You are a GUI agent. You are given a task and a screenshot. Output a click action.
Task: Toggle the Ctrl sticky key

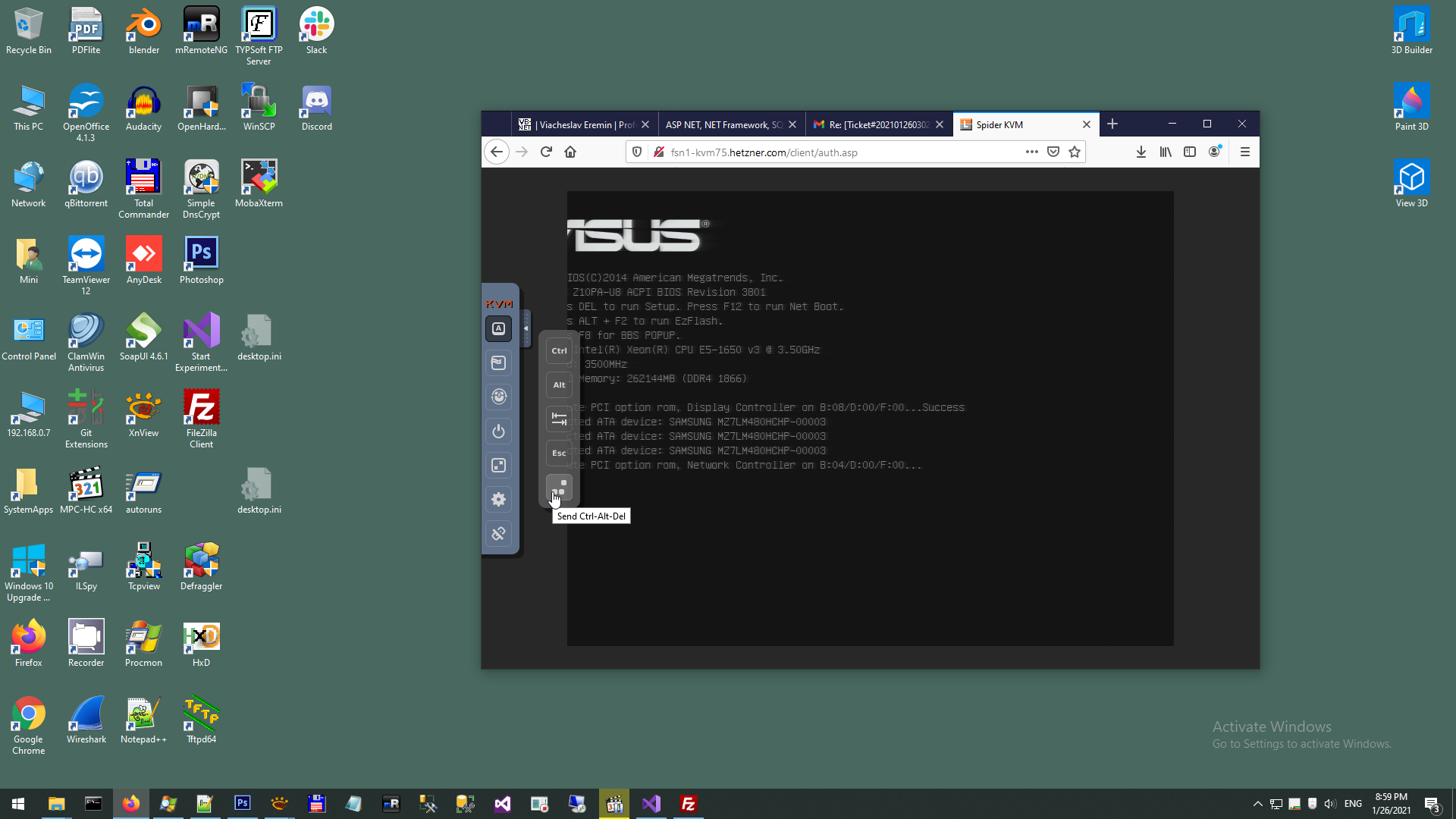[559, 350]
